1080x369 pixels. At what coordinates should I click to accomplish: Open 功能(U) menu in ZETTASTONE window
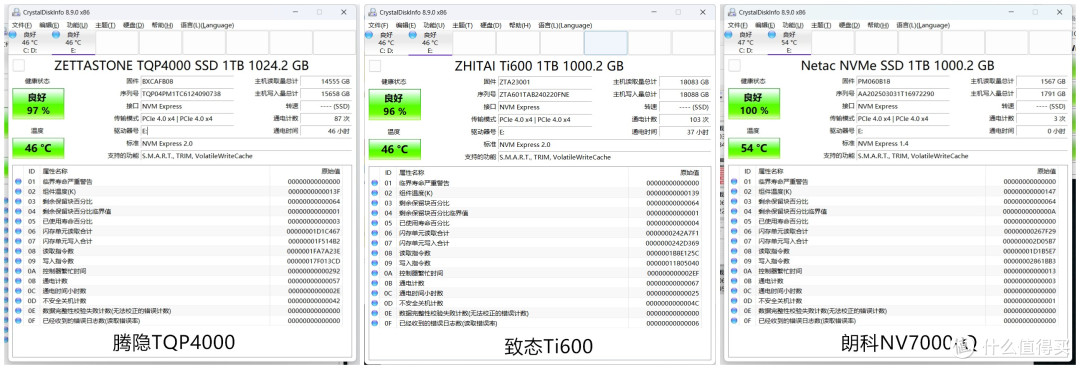click(78, 25)
